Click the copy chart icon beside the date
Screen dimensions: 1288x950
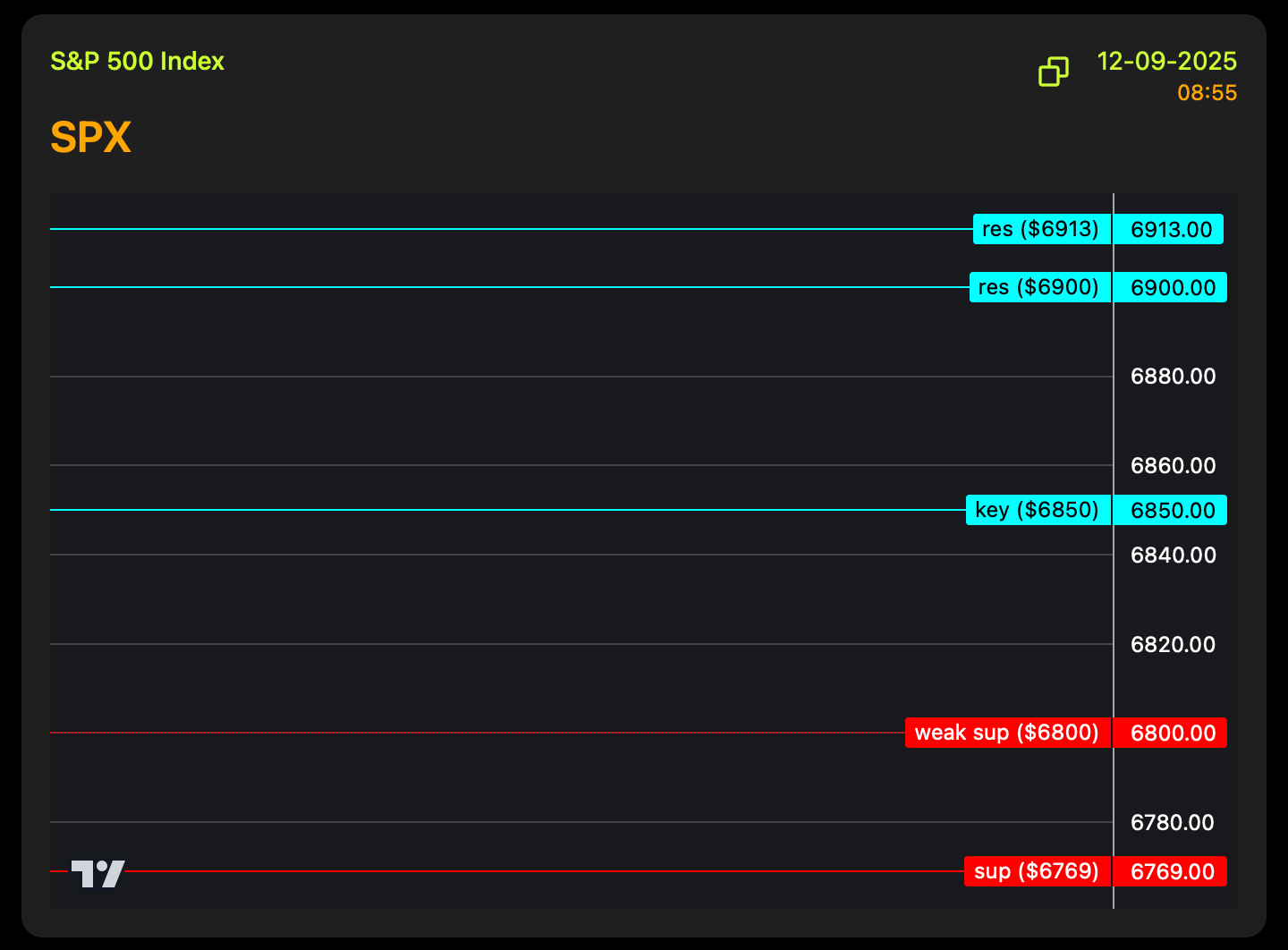point(1053,72)
